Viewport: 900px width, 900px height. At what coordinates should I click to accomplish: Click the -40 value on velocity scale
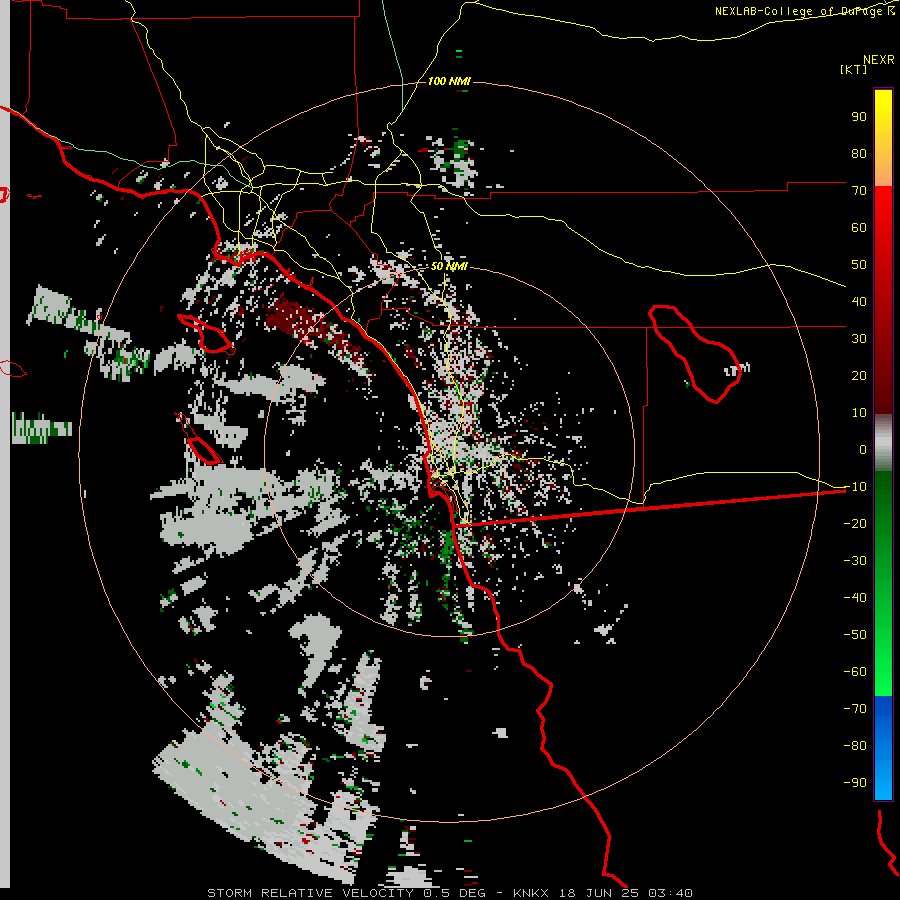[x=855, y=598]
